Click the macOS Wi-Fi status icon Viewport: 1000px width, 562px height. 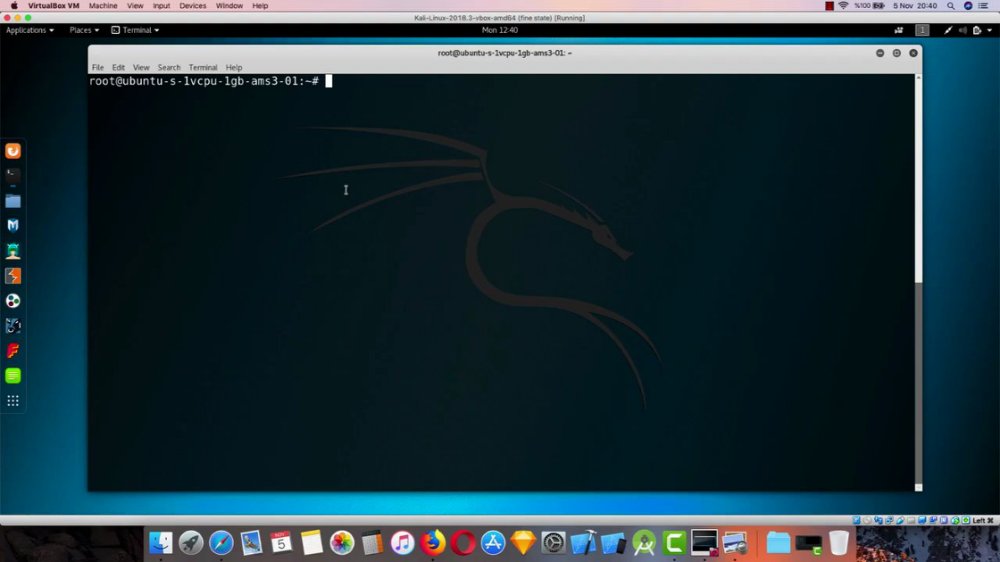click(843, 6)
